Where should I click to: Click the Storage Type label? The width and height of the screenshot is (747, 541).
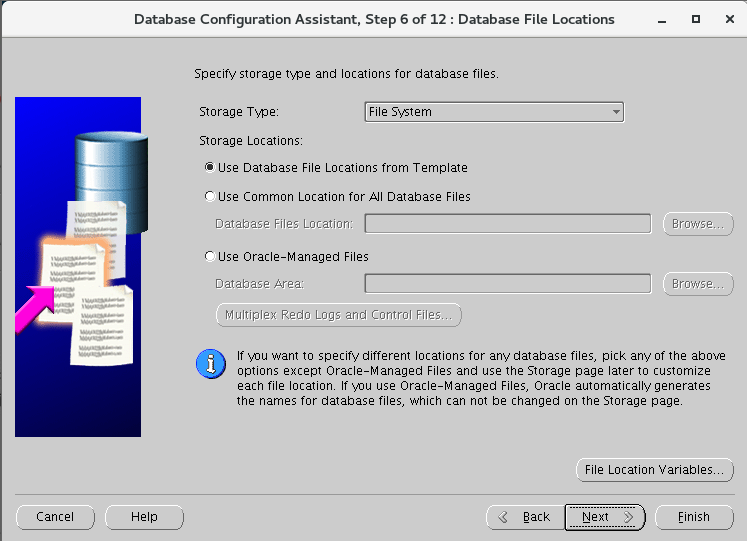click(239, 112)
